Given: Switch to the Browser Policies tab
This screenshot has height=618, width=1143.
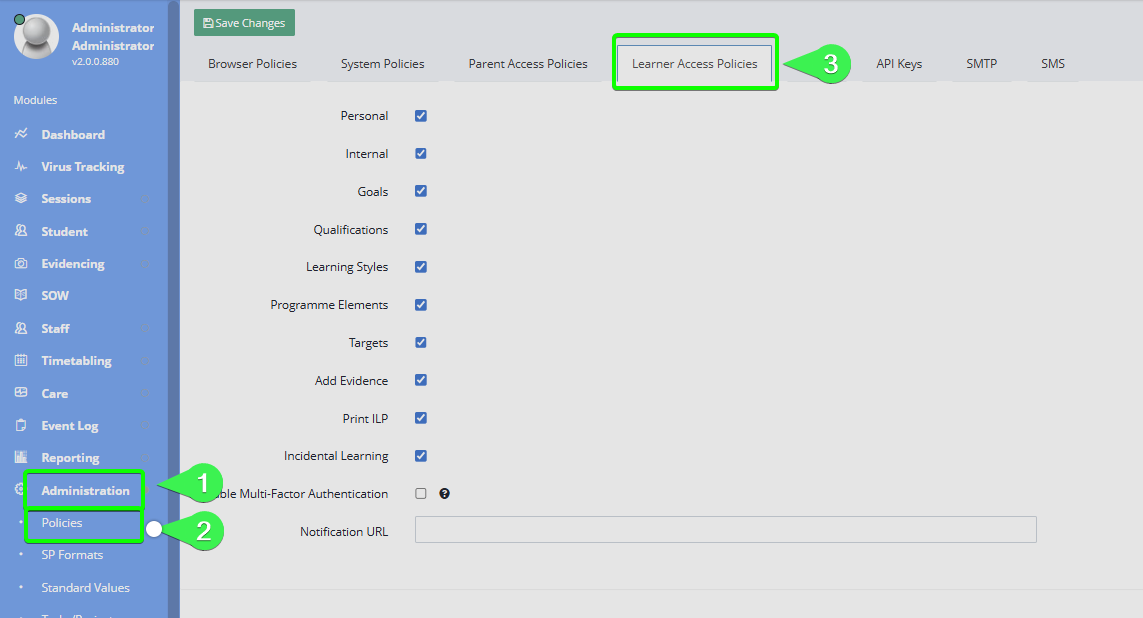Looking at the screenshot, I should pyautogui.click(x=252, y=64).
